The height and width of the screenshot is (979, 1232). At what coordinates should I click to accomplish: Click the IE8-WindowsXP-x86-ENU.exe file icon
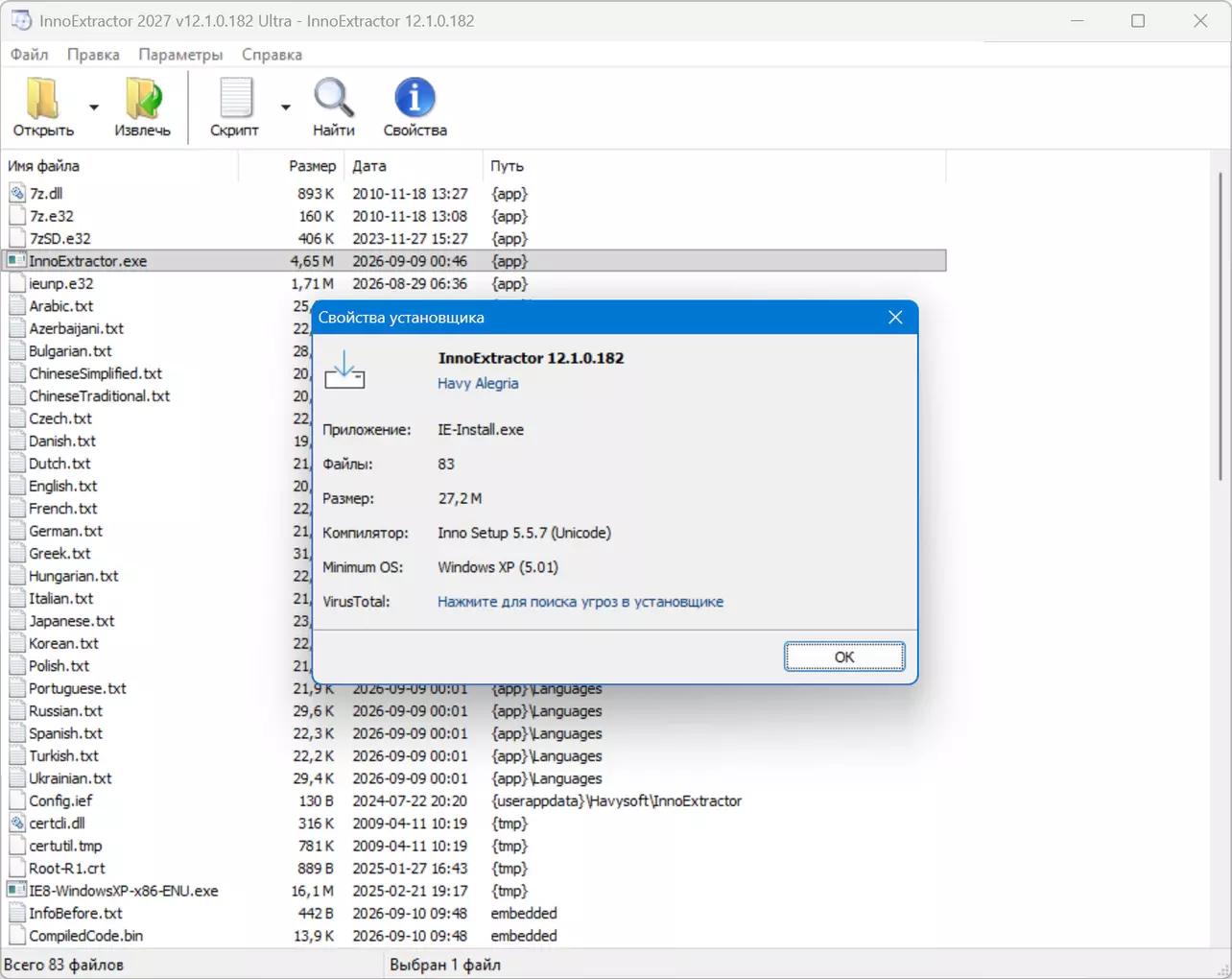pos(16,891)
